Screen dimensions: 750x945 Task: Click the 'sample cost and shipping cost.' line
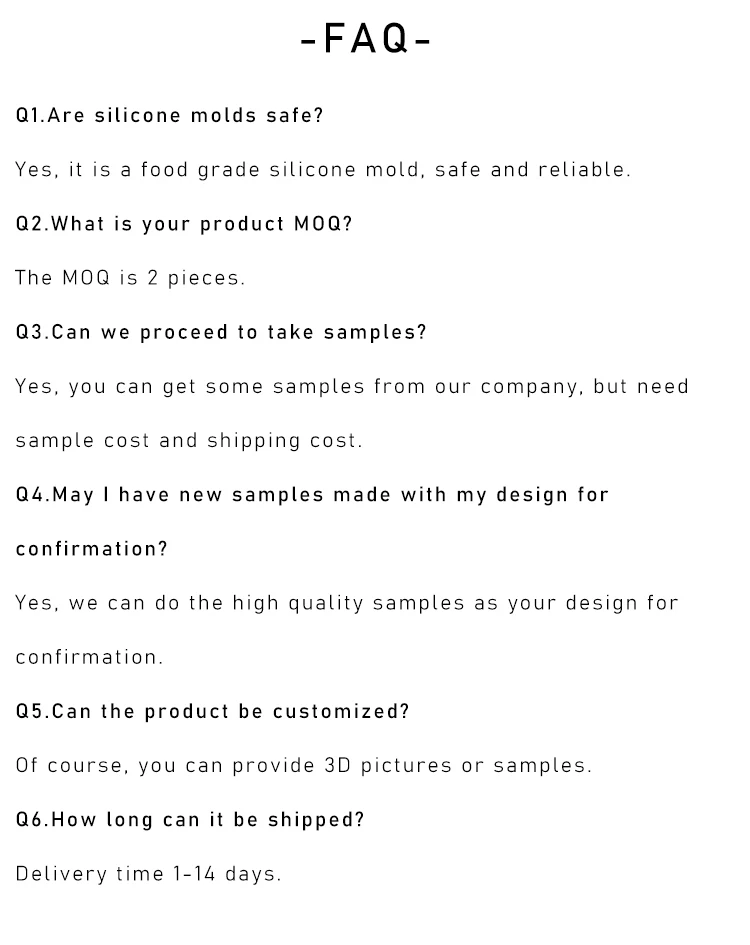click(x=189, y=440)
